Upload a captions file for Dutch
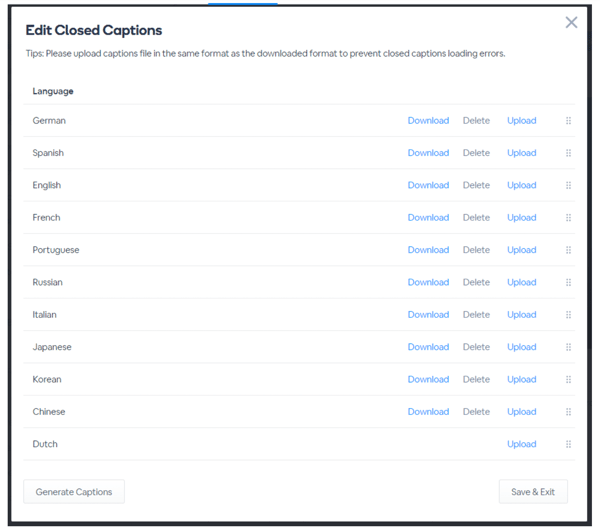The height and width of the screenshot is (532, 600). [522, 444]
